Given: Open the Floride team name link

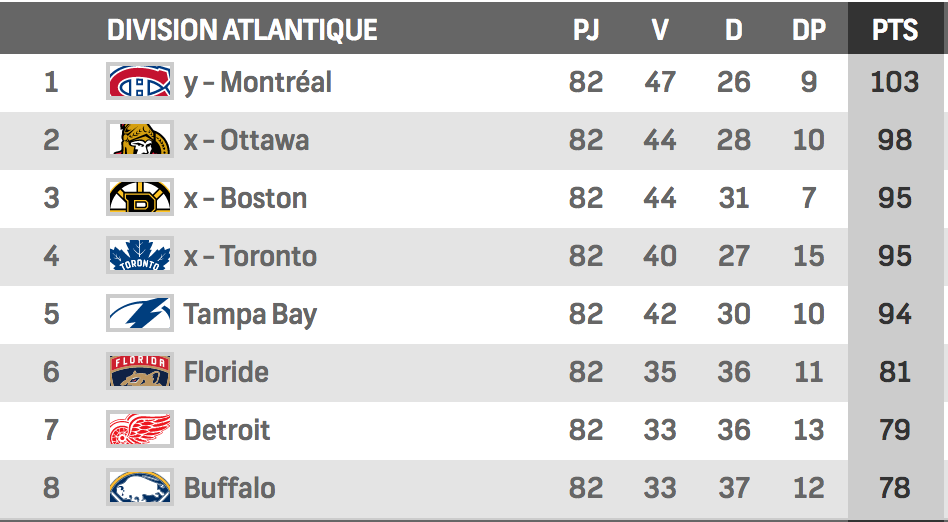Looking at the screenshot, I should (x=226, y=372).
